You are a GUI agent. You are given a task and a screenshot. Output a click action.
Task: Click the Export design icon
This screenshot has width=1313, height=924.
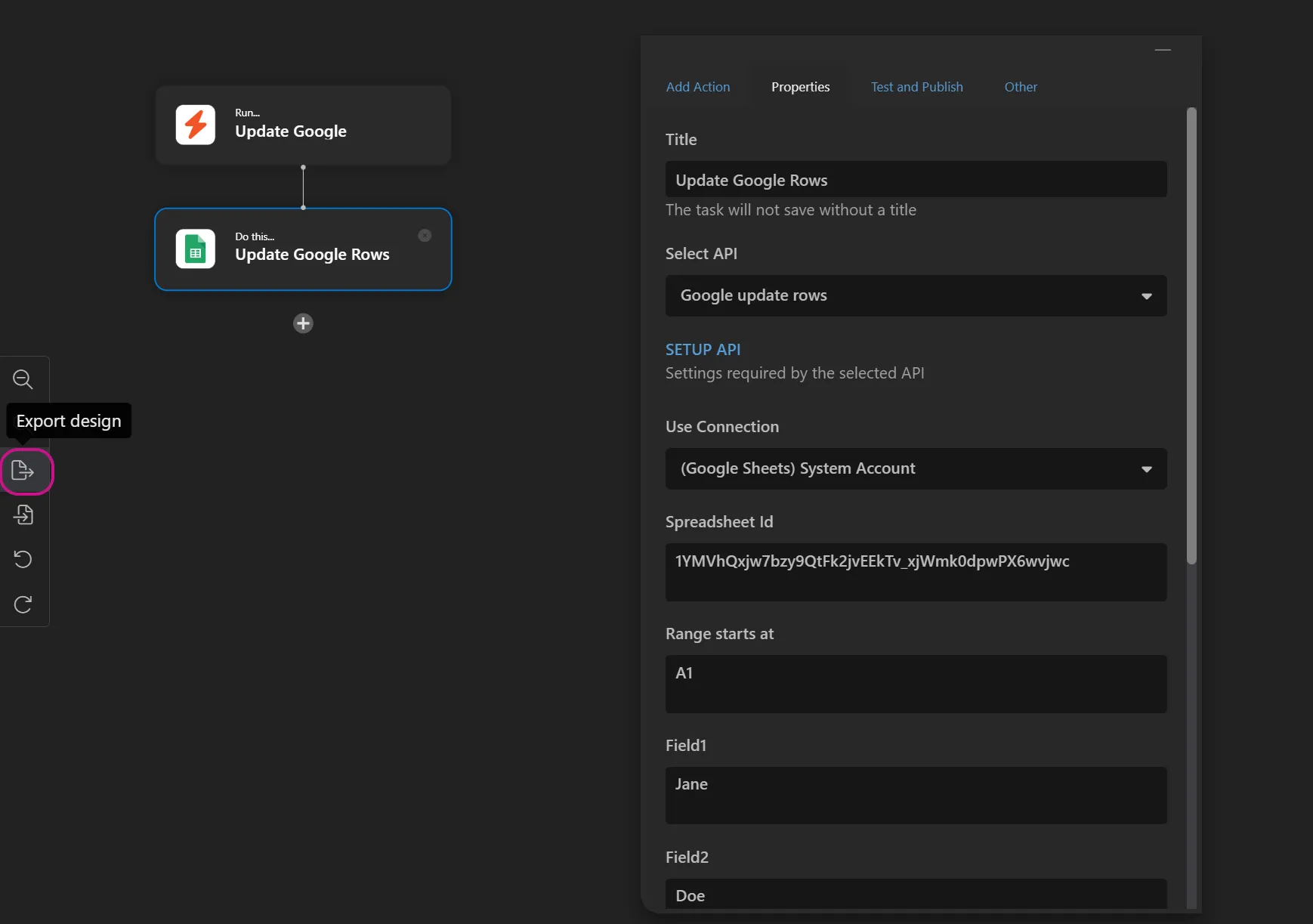pyautogui.click(x=23, y=471)
